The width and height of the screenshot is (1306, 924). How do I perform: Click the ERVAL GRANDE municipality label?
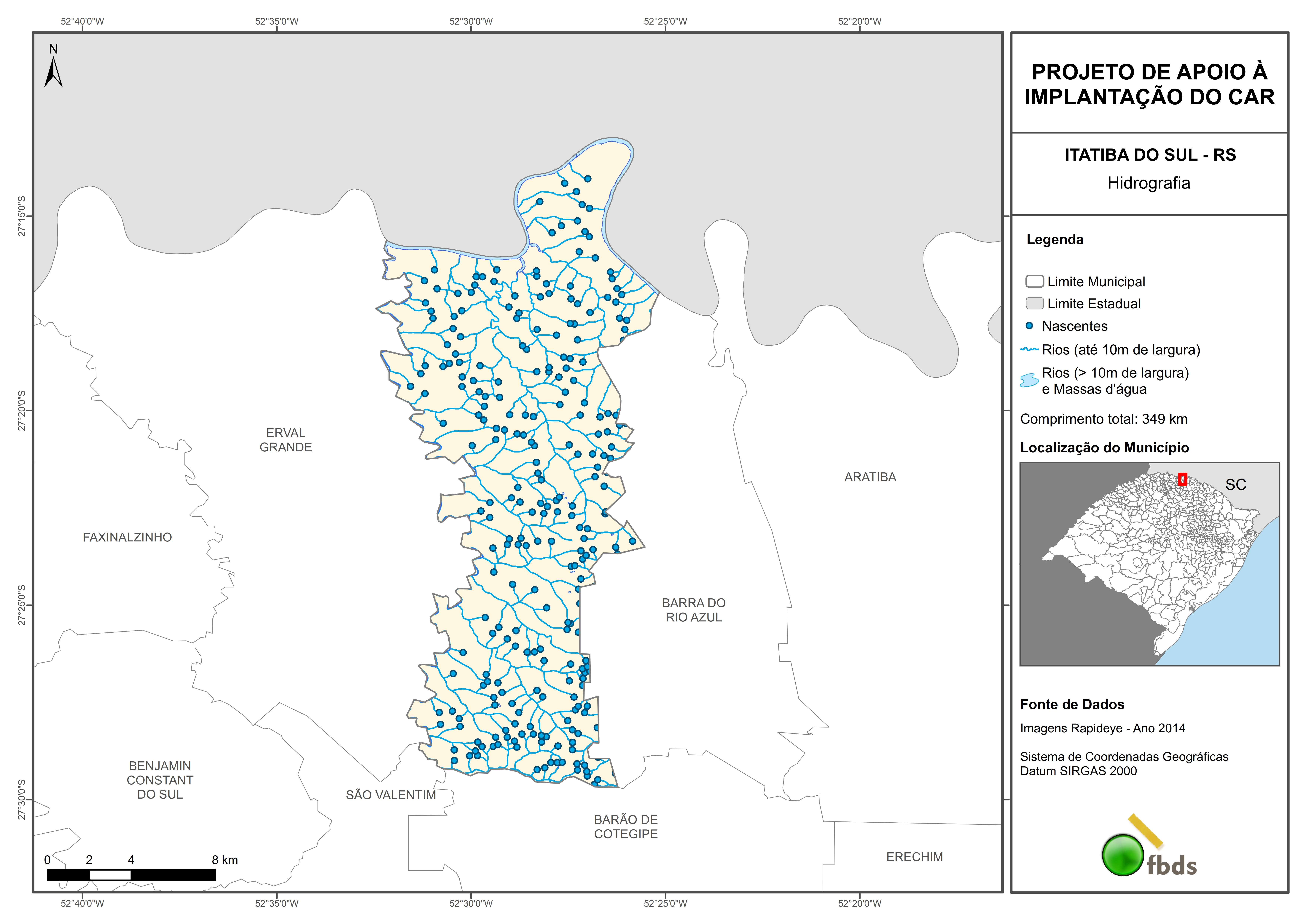click(x=286, y=440)
